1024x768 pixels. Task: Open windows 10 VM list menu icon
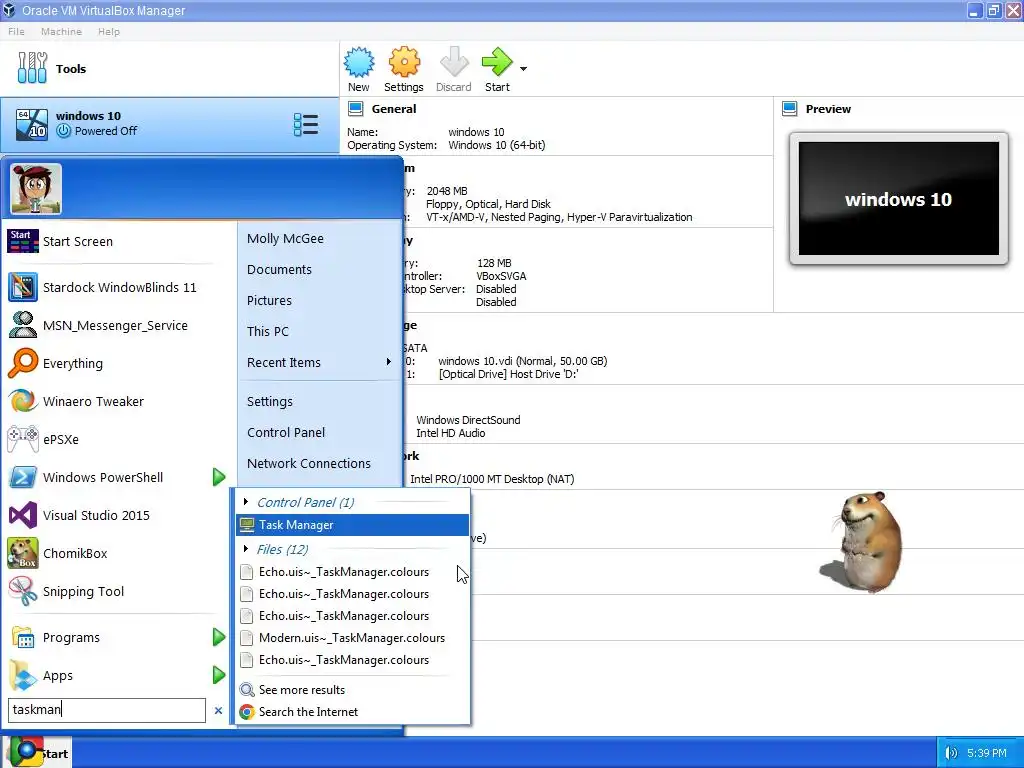click(x=306, y=124)
